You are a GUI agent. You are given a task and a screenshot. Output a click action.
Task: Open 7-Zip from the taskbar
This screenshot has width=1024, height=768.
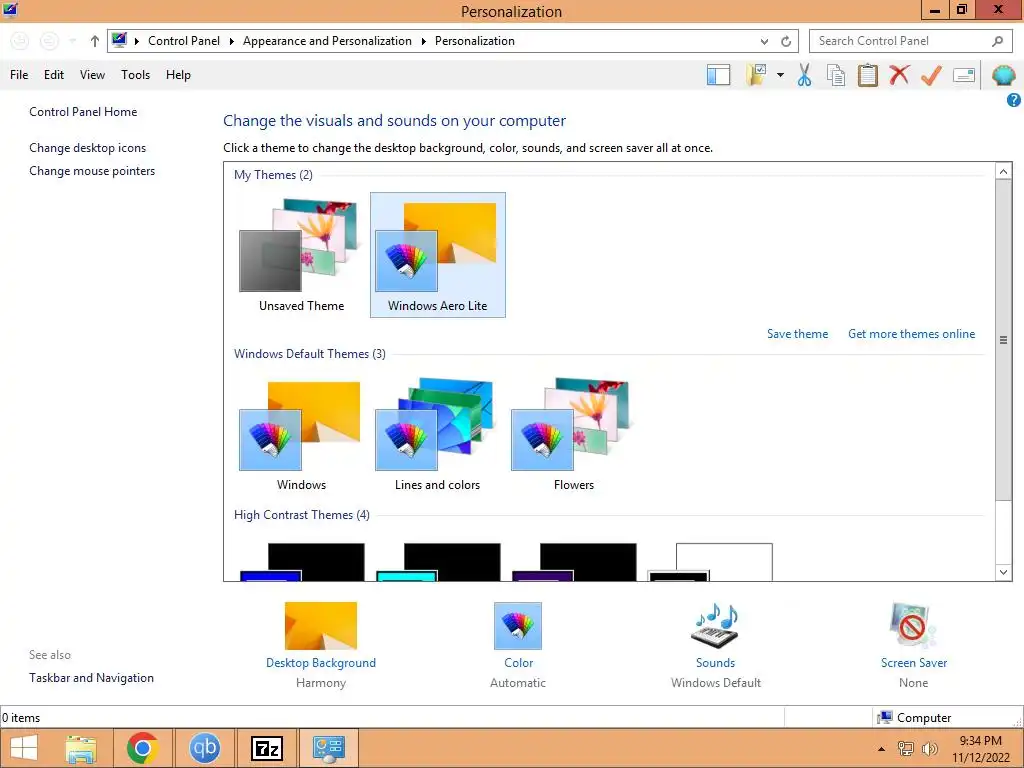[x=267, y=748]
